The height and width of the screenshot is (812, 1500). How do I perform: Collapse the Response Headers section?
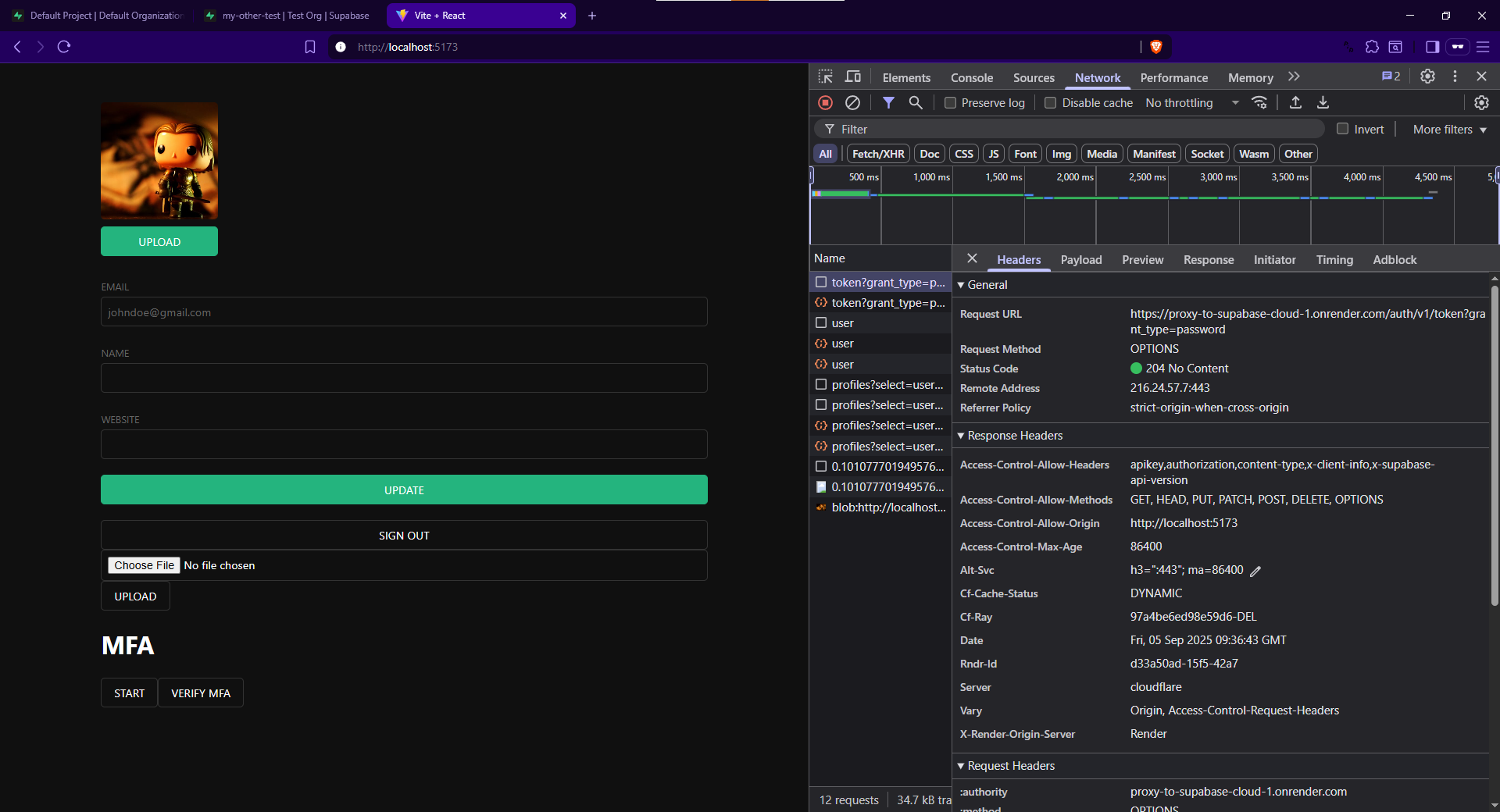click(x=1014, y=436)
